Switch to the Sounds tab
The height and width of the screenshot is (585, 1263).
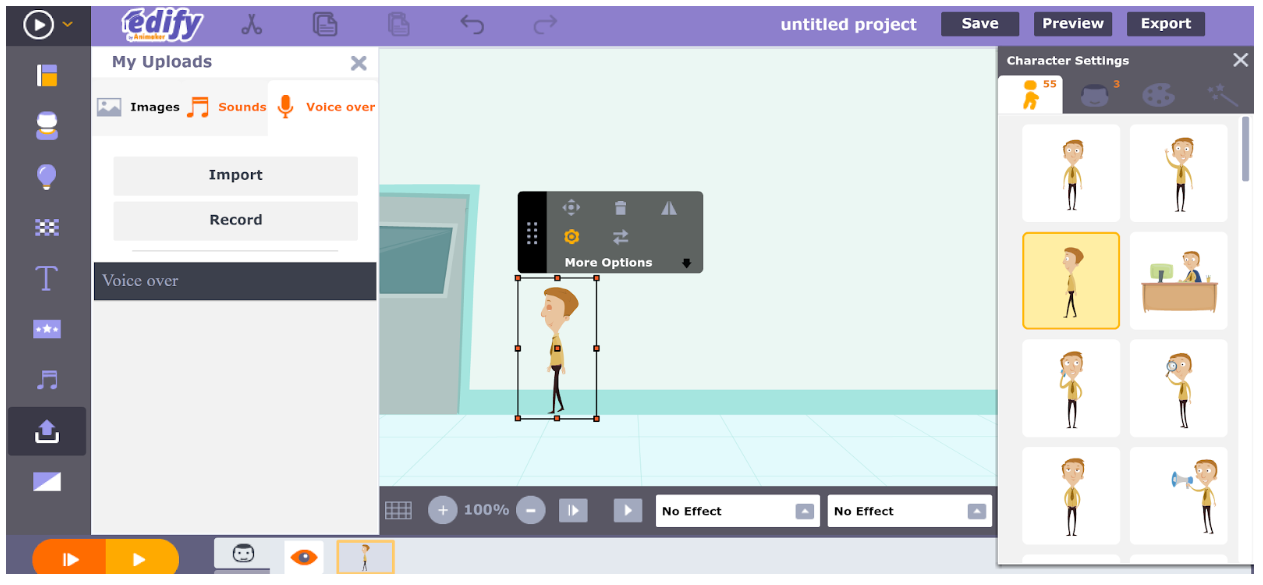point(227,107)
